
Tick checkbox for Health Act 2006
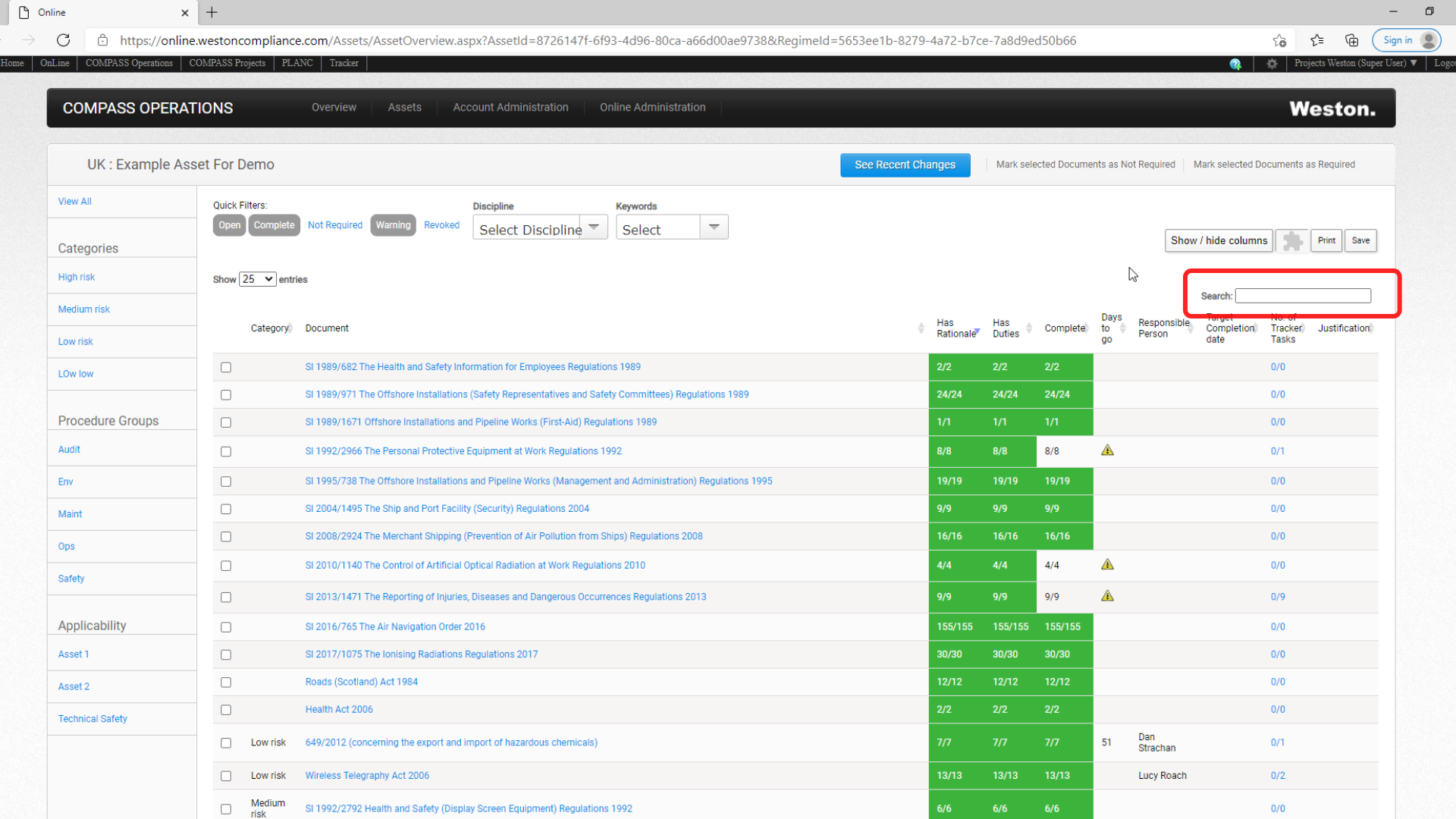226,711
